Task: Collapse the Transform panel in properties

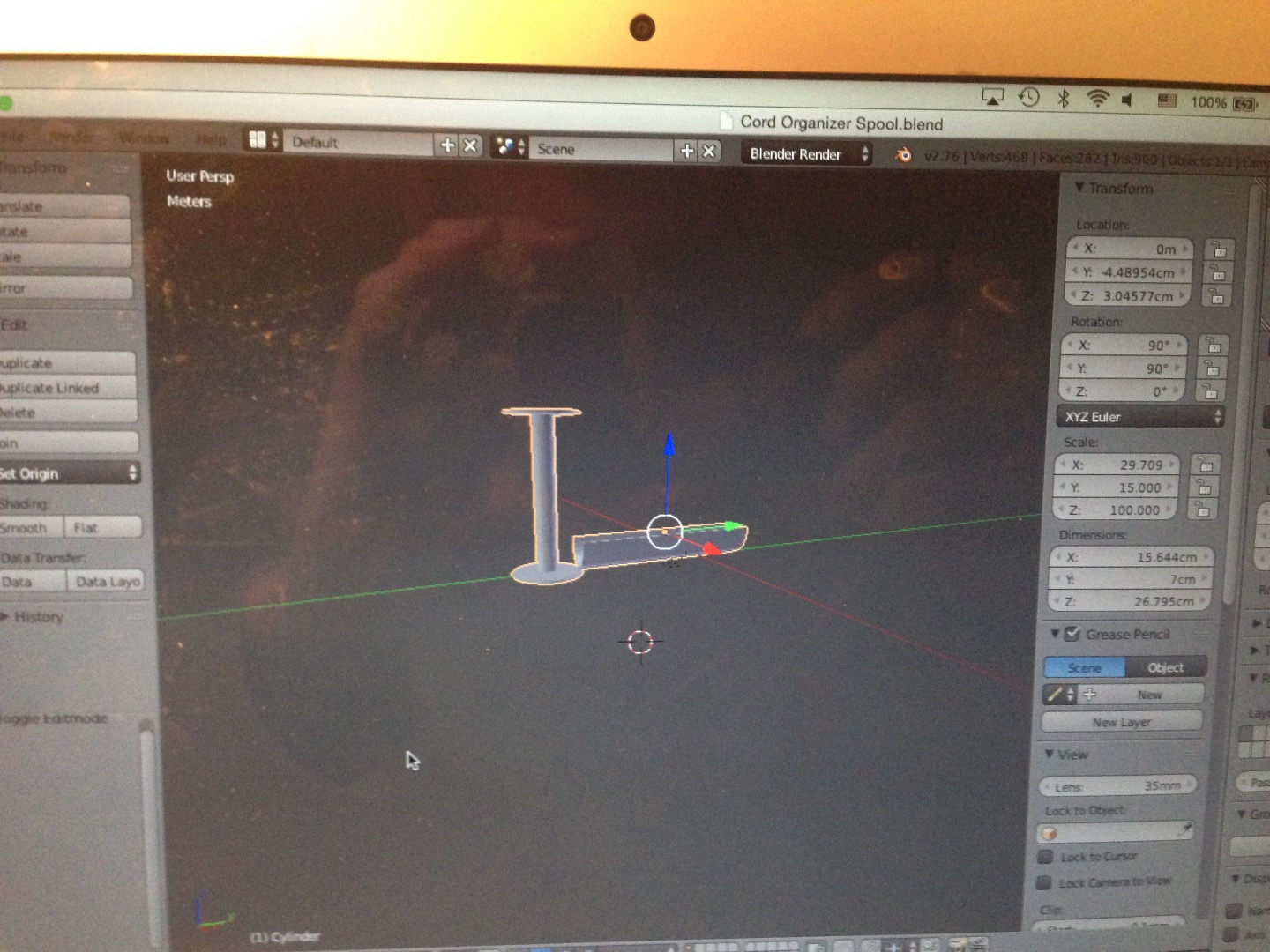Action: 1079,187
